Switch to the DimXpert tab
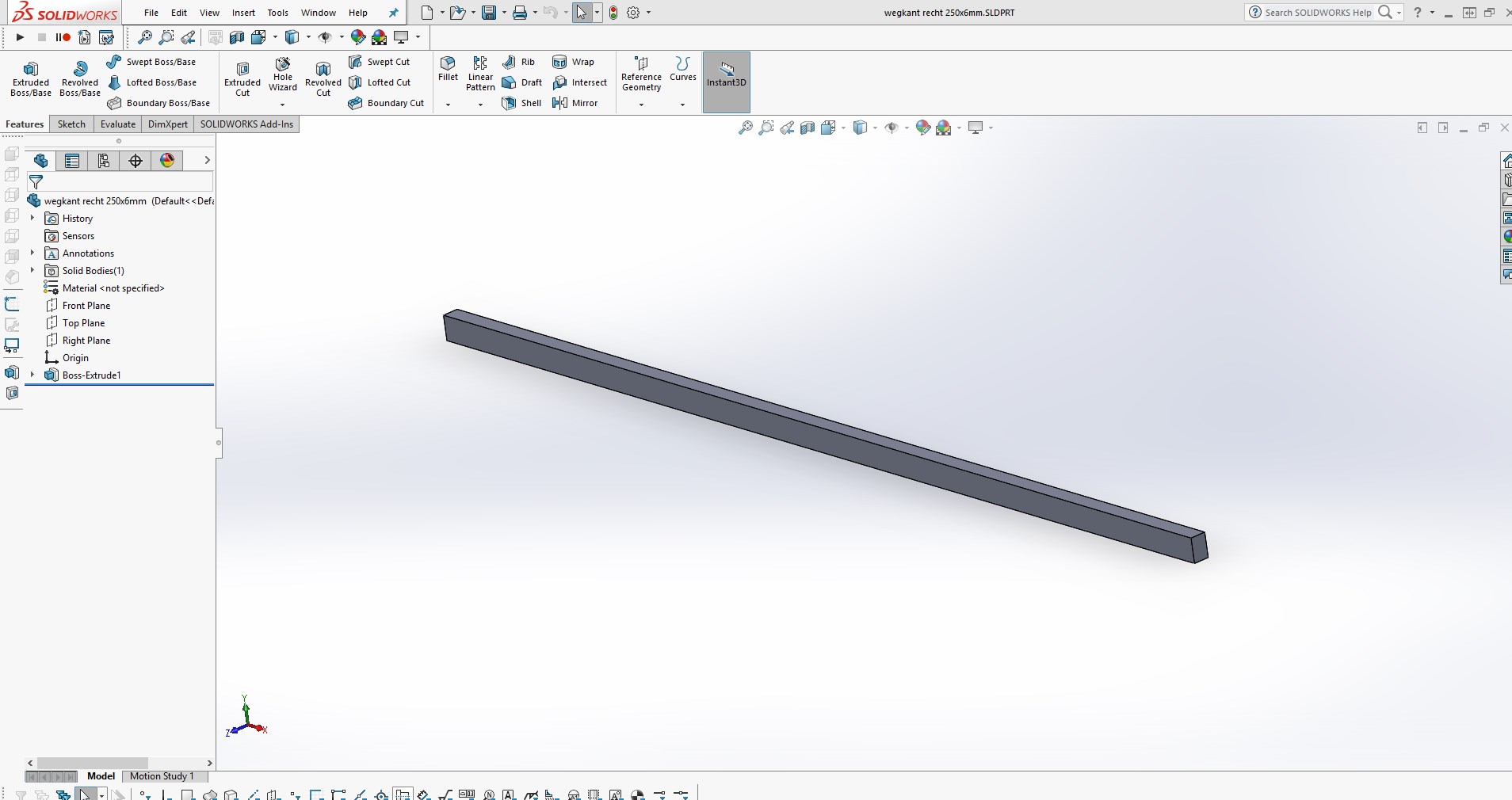This screenshot has height=800, width=1512. [x=168, y=124]
